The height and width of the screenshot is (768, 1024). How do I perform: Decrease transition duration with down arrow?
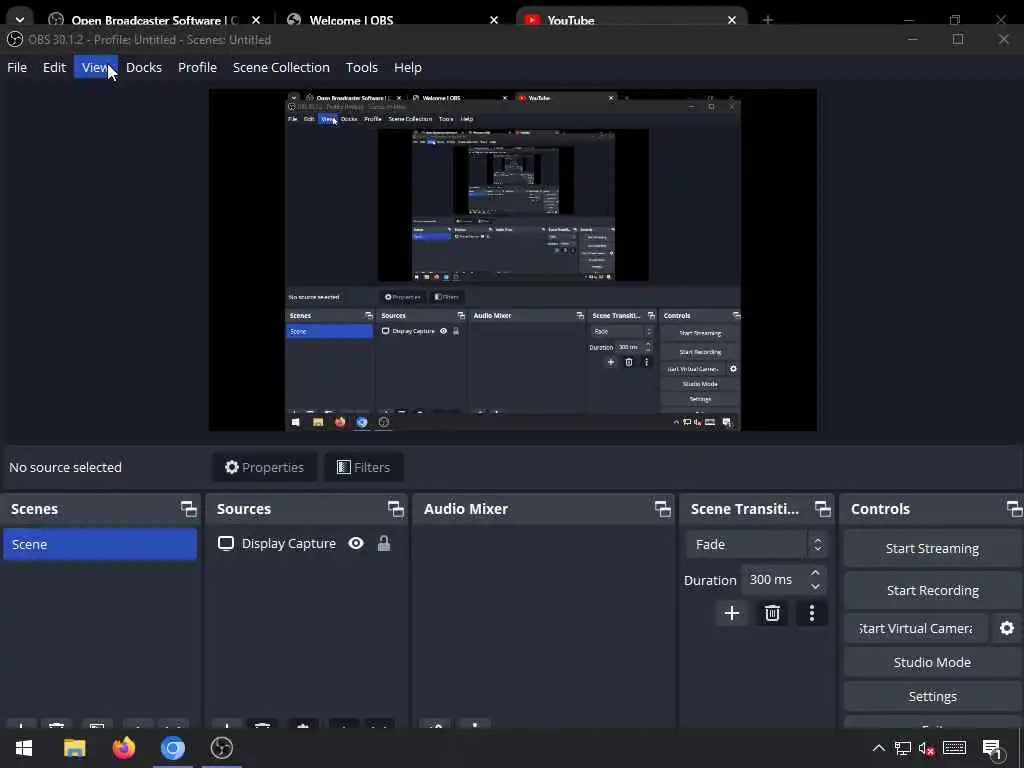click(x=815, y=586)
